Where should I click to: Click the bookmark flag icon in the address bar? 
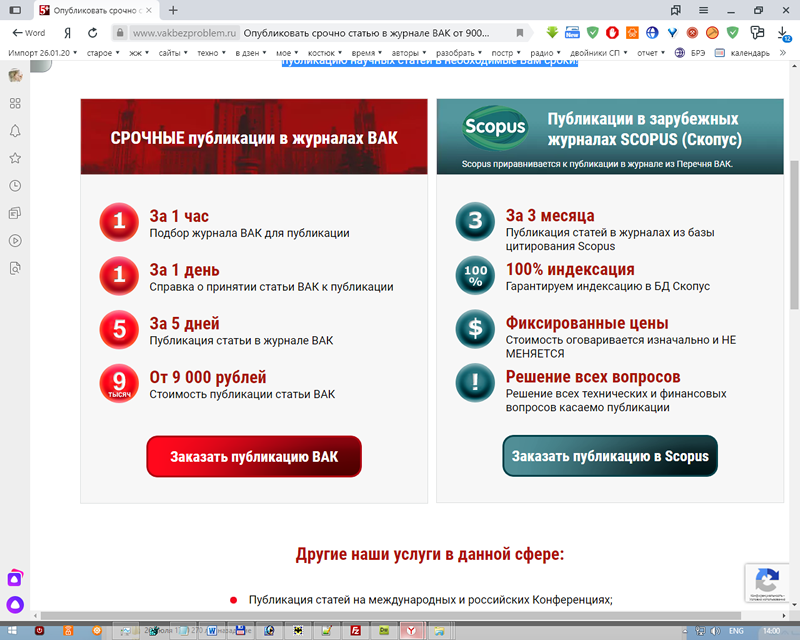tap(520, 31)
